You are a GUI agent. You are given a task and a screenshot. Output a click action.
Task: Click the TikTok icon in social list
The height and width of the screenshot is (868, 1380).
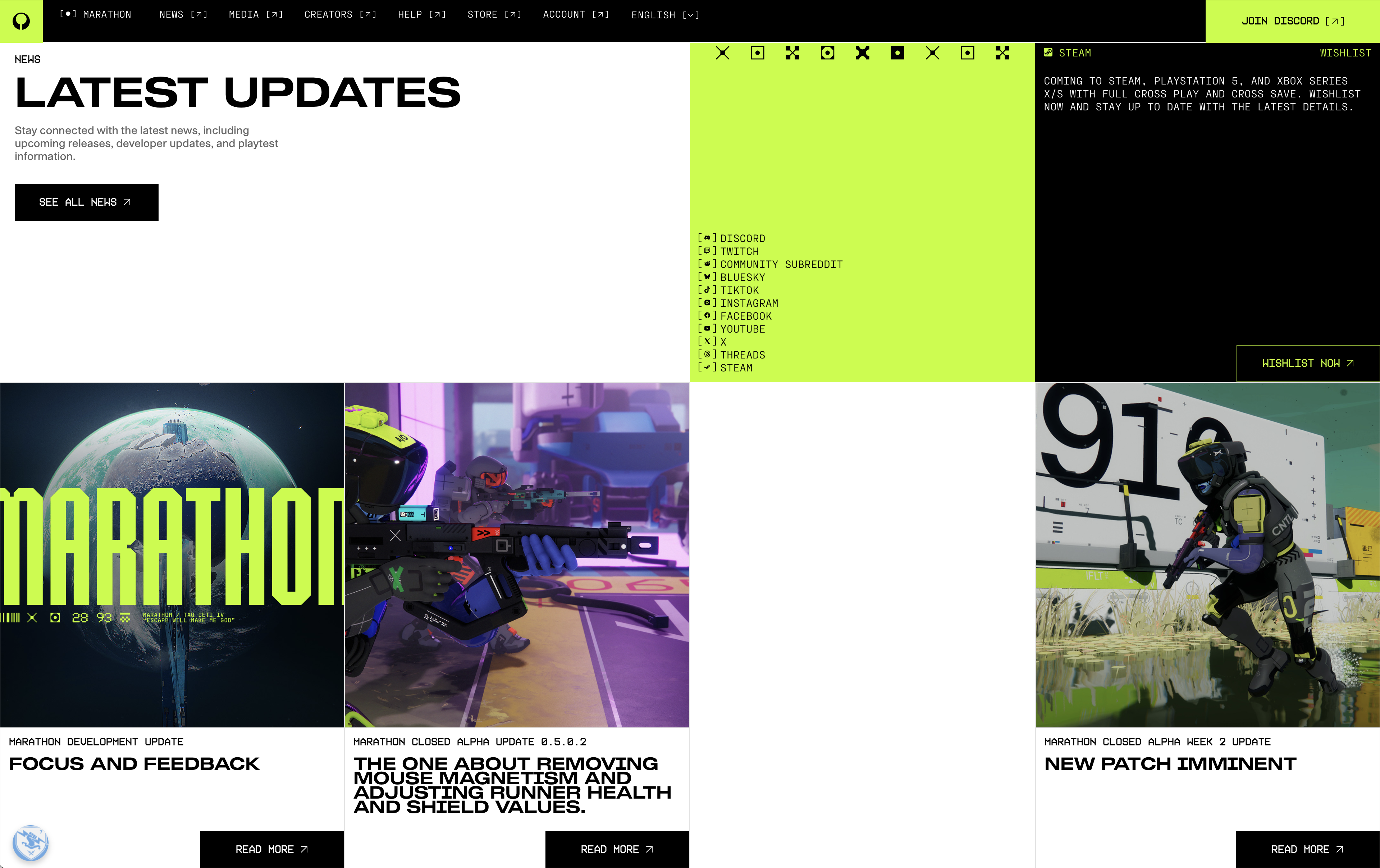point(707,290)
